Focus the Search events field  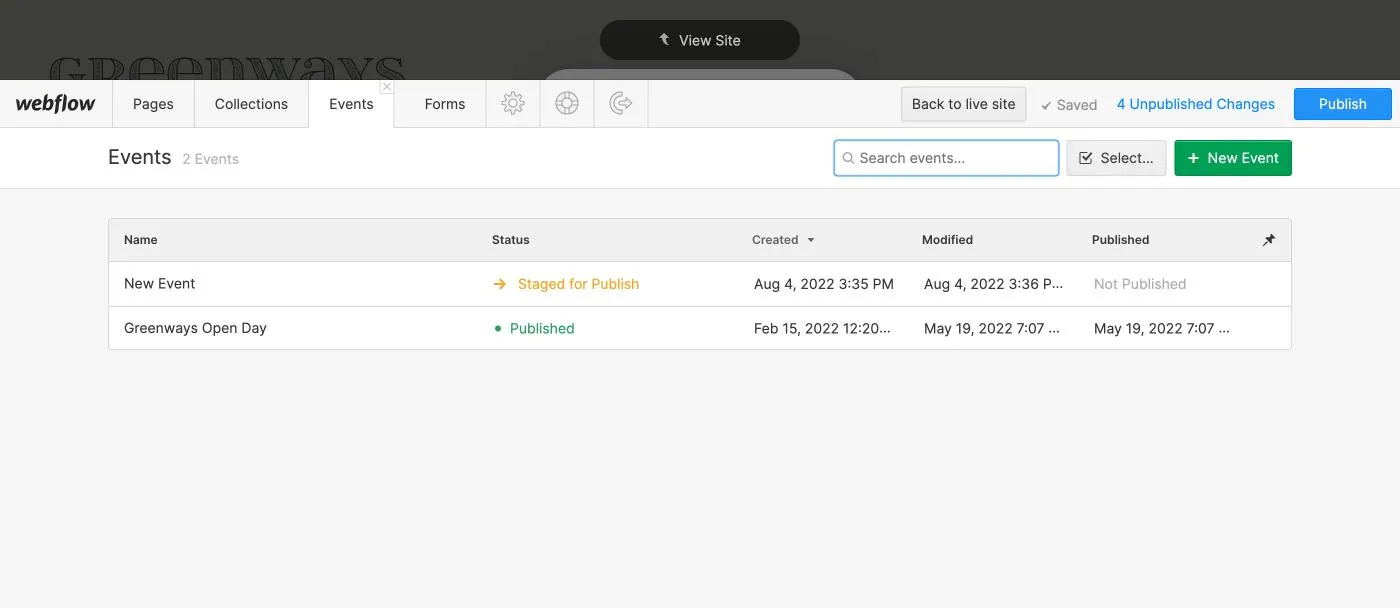click(946, 158)
